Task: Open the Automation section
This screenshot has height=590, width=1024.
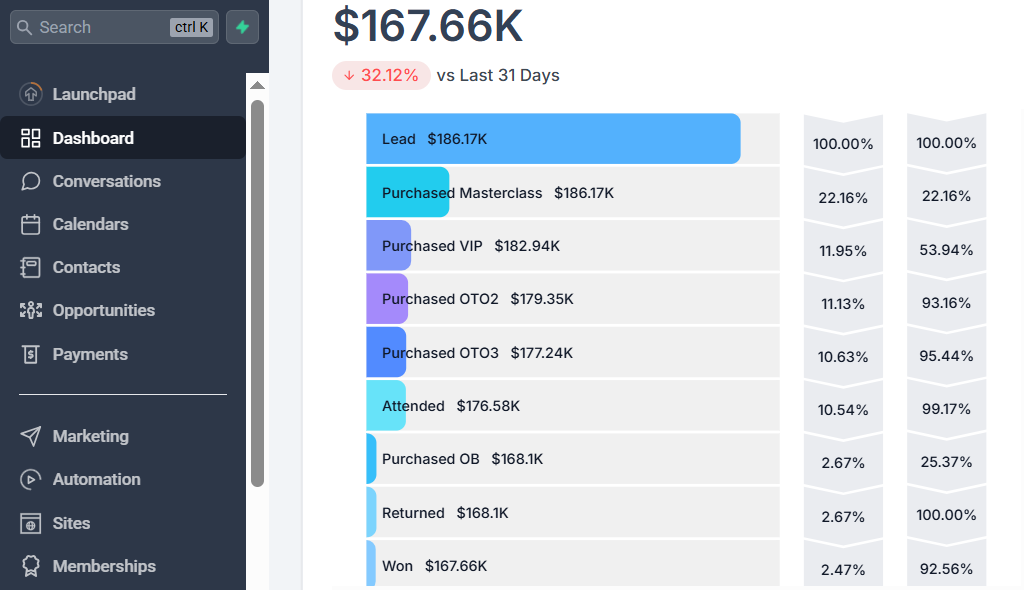Action: click(94, 479)
